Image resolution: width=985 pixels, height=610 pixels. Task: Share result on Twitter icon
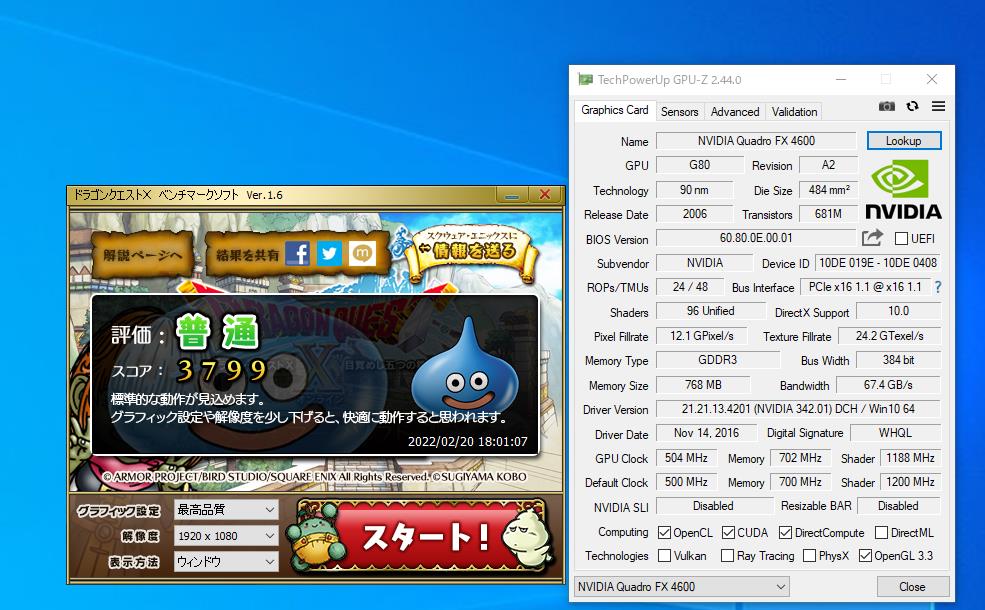pyautogui.click(x=329, y=254)
